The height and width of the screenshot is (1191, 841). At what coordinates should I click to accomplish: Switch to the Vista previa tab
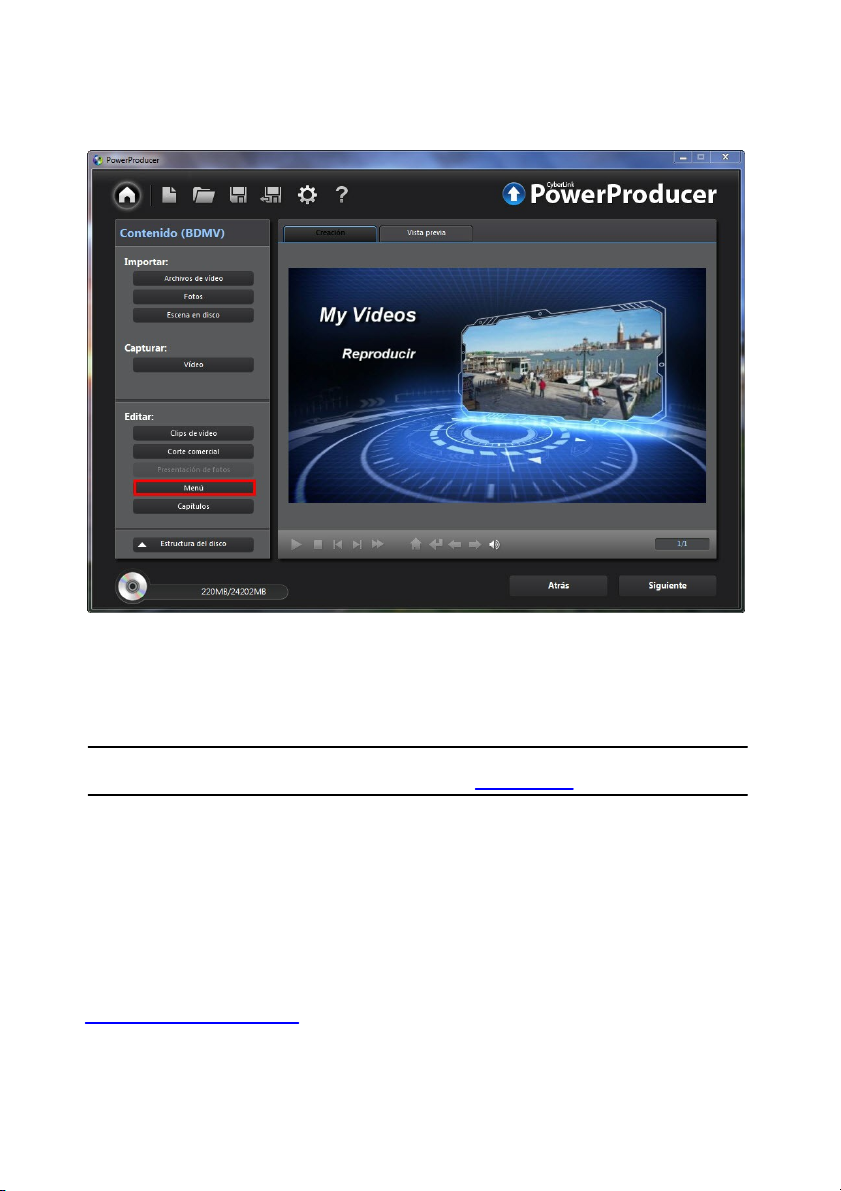click(x=426, y=233)
